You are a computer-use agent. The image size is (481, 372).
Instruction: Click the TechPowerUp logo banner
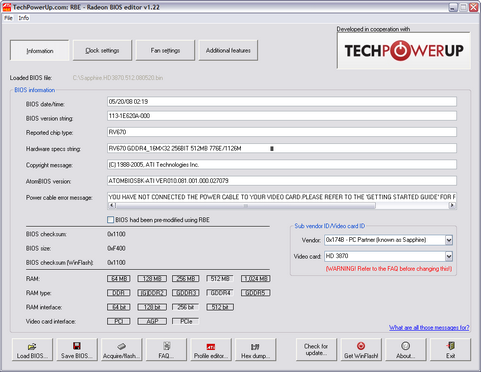404,51
